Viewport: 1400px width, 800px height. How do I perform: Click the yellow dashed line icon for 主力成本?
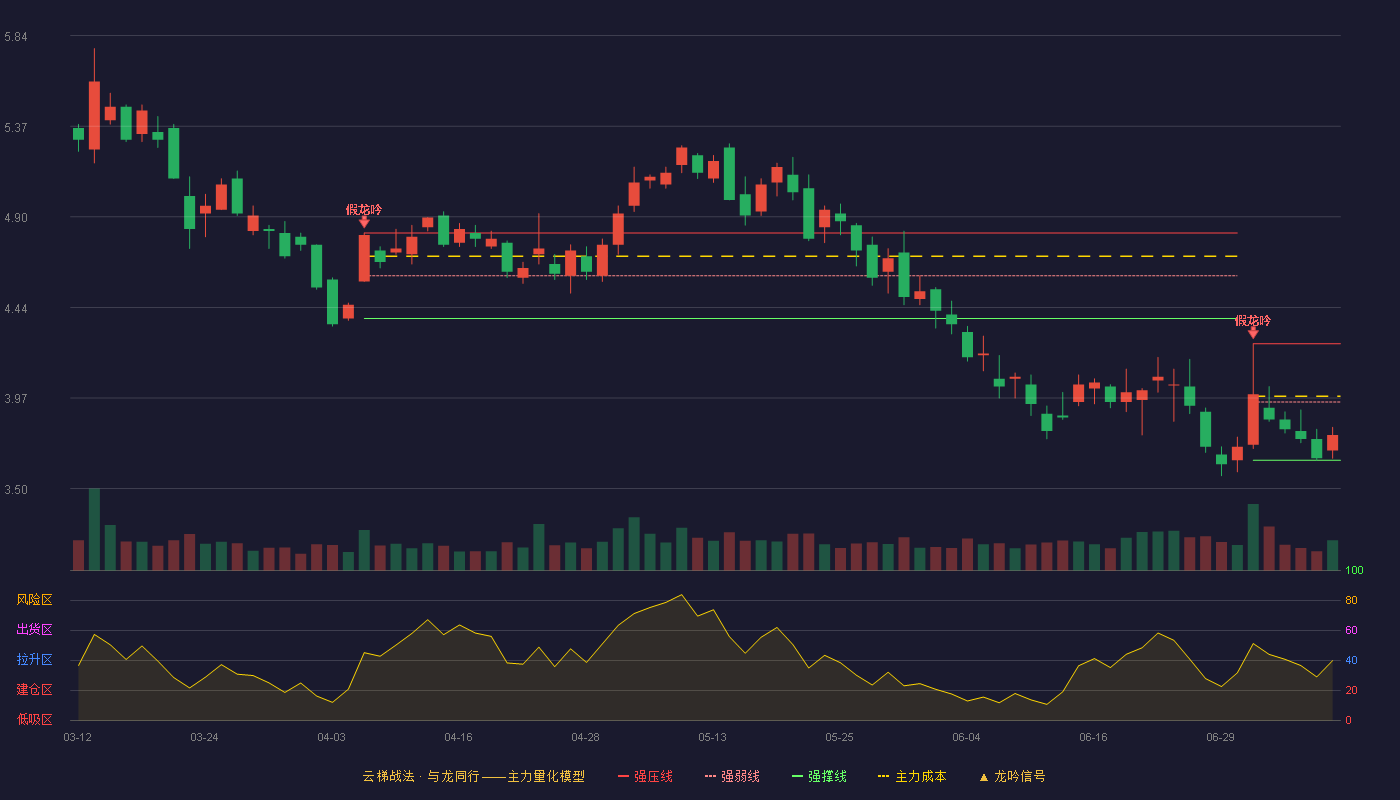(883, 776)
